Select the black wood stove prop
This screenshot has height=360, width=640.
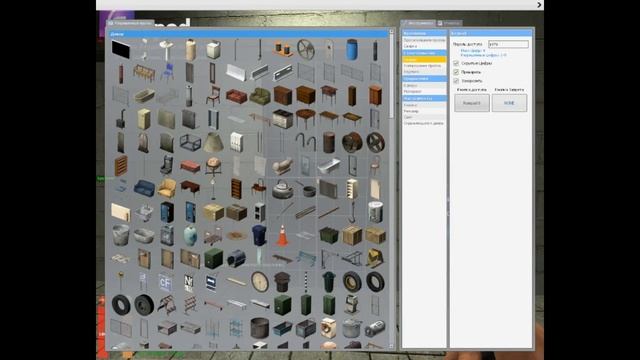point(121,119)
